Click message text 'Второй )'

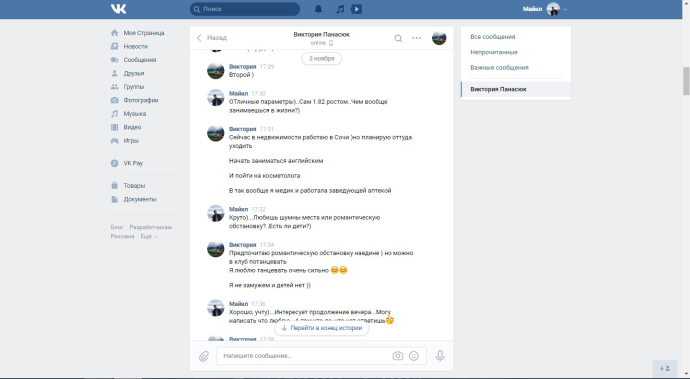tap(242, 75)
